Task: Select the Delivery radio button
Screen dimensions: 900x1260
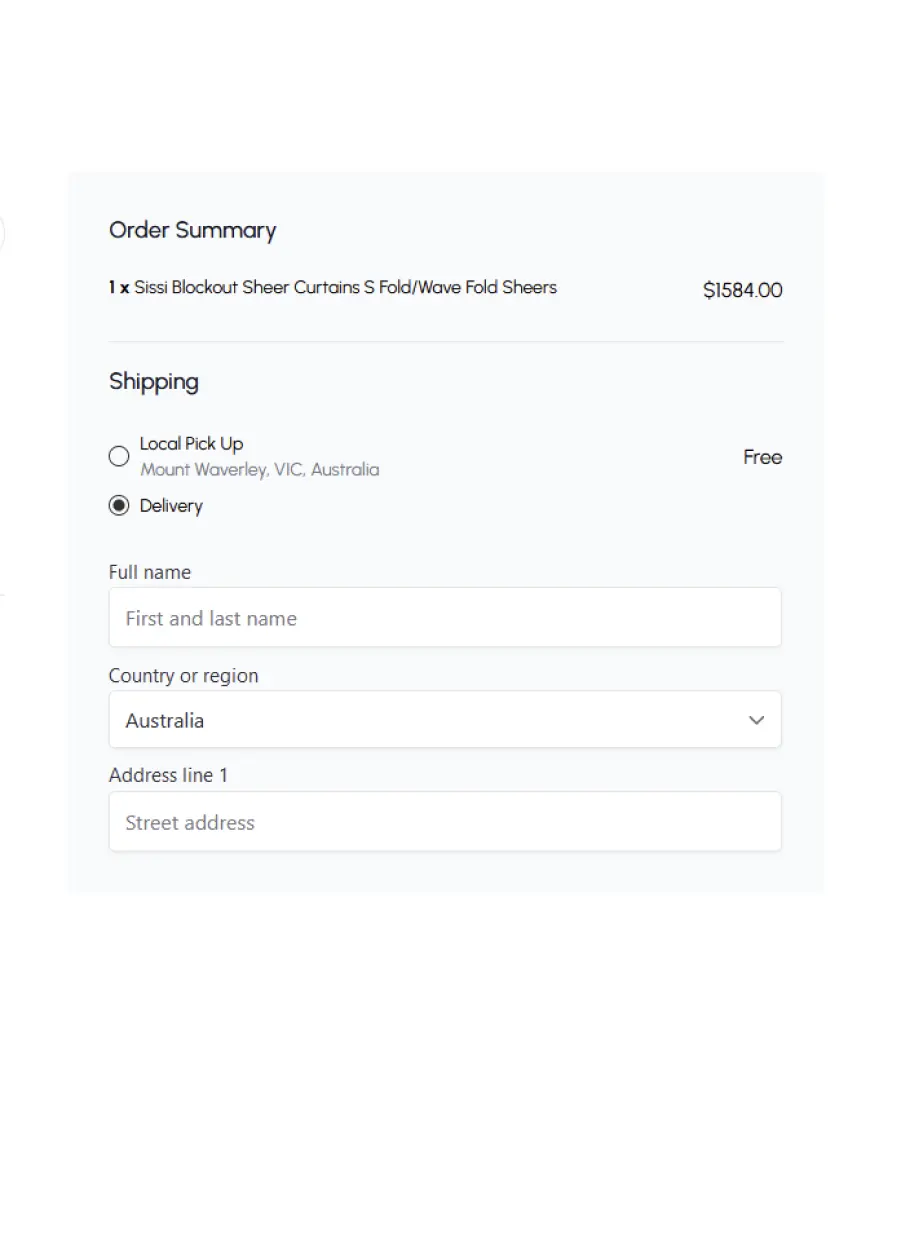Action: [x=119, y=506]
